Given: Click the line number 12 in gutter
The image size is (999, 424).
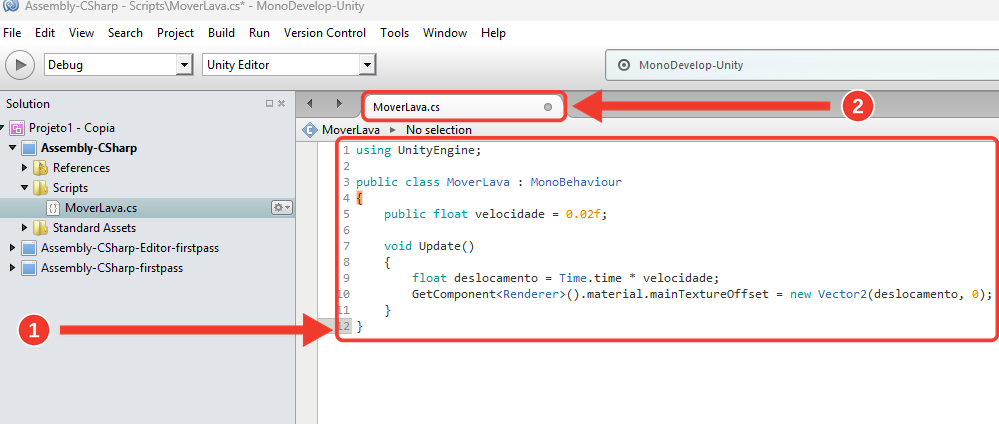Looking at the screenshot, I should pyautogui.click(x=344, y=326).
